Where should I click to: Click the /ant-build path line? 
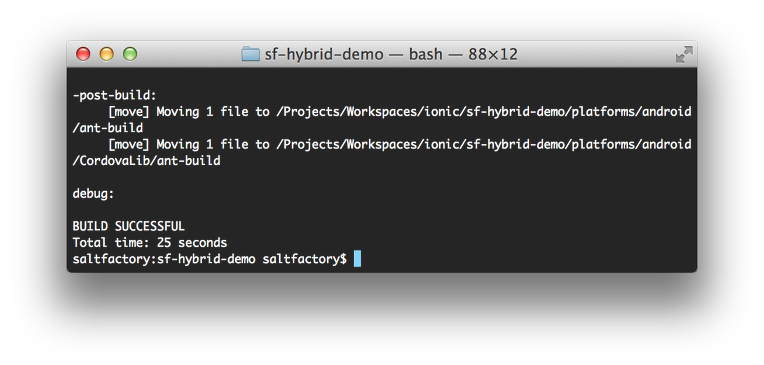coord(108,128)
